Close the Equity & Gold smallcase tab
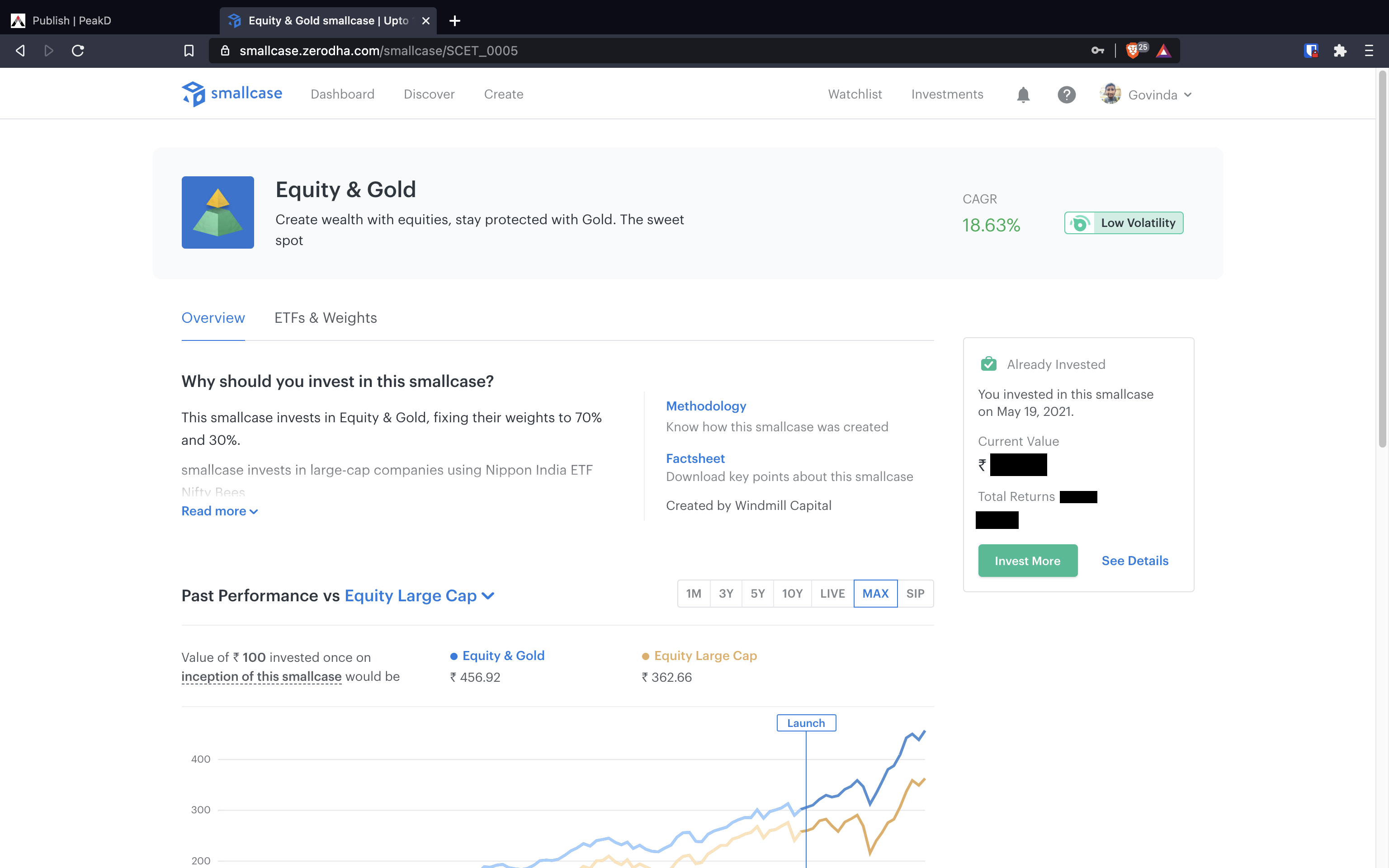Viewport: 1389px width, 868px height. click(426, 21)
